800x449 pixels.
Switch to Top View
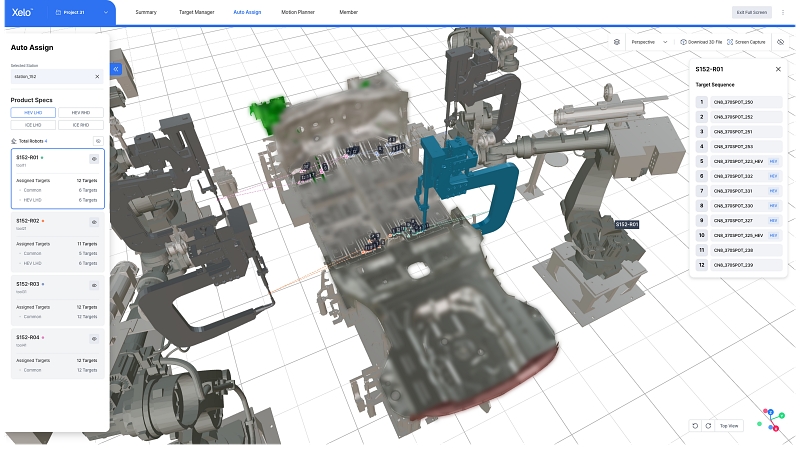pos(729,426)
